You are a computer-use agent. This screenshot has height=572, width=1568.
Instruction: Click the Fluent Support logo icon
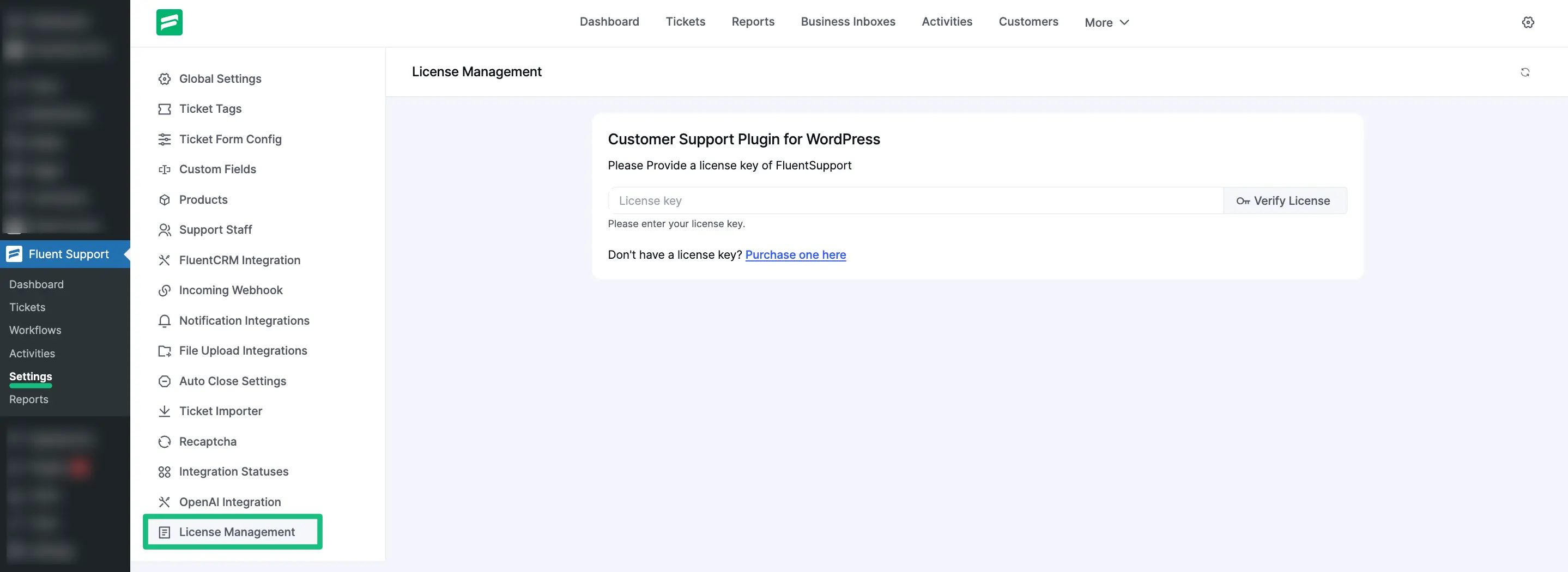[x=169, y=22]
